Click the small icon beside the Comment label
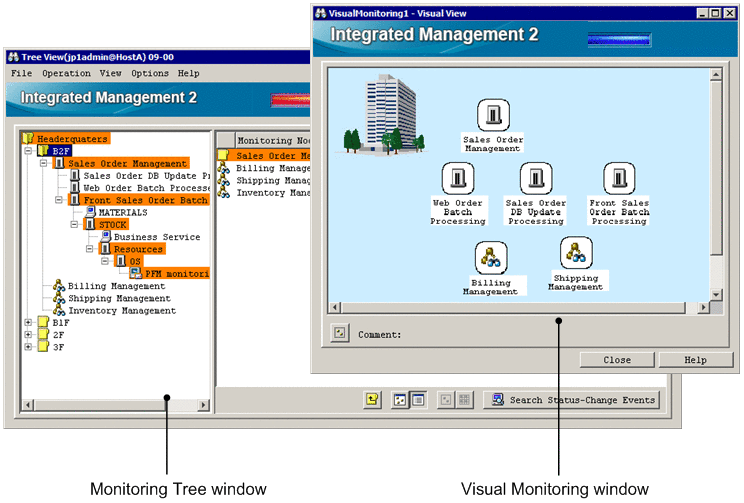The height and width of the screenshot is (503, 744). 340,334
